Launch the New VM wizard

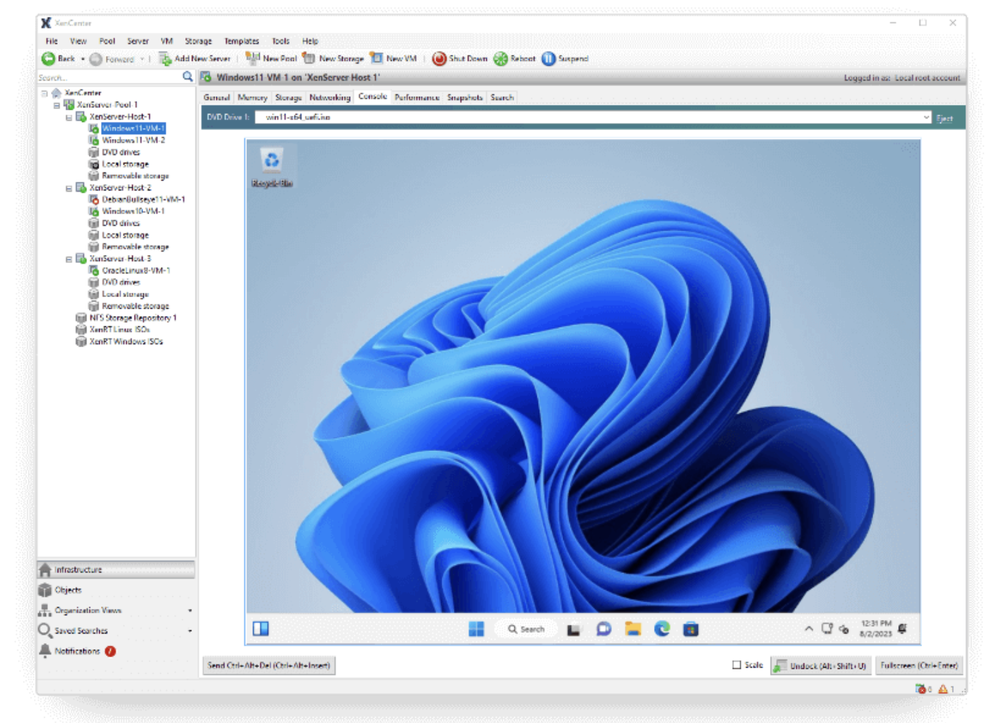click(393, 59)
